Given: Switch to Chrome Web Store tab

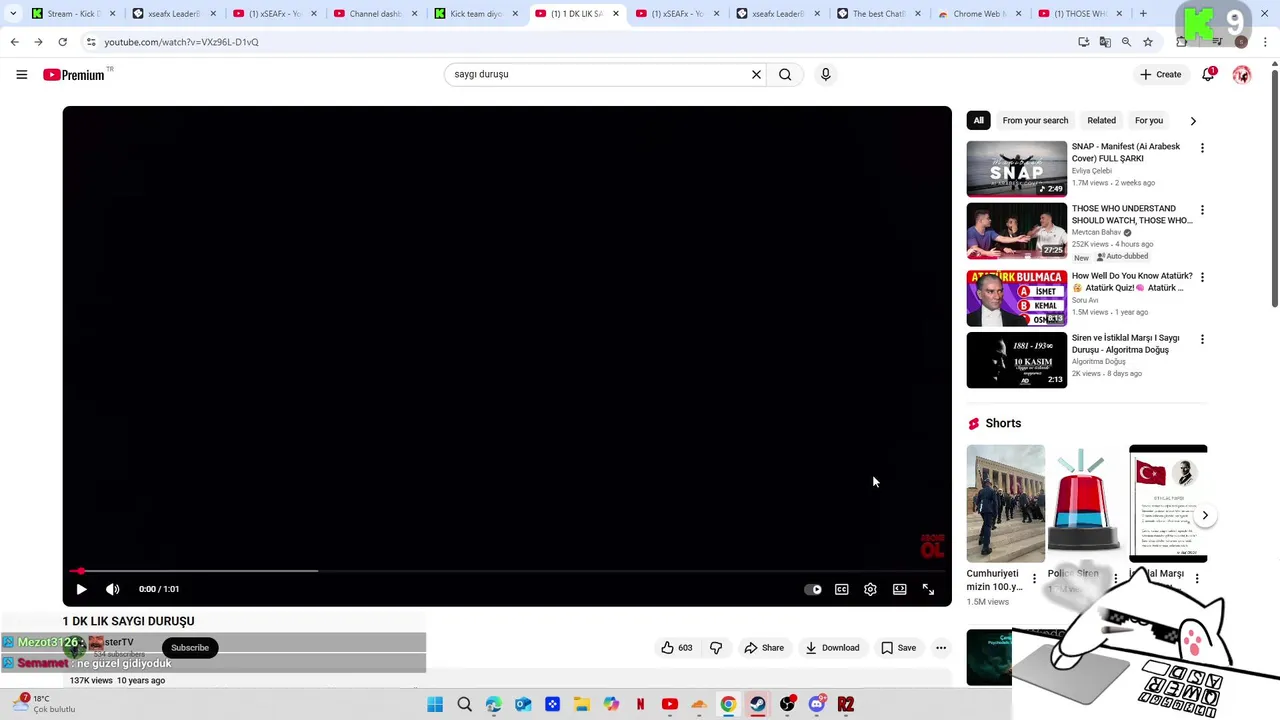Looking at the screenshot, I should (980, 14).
